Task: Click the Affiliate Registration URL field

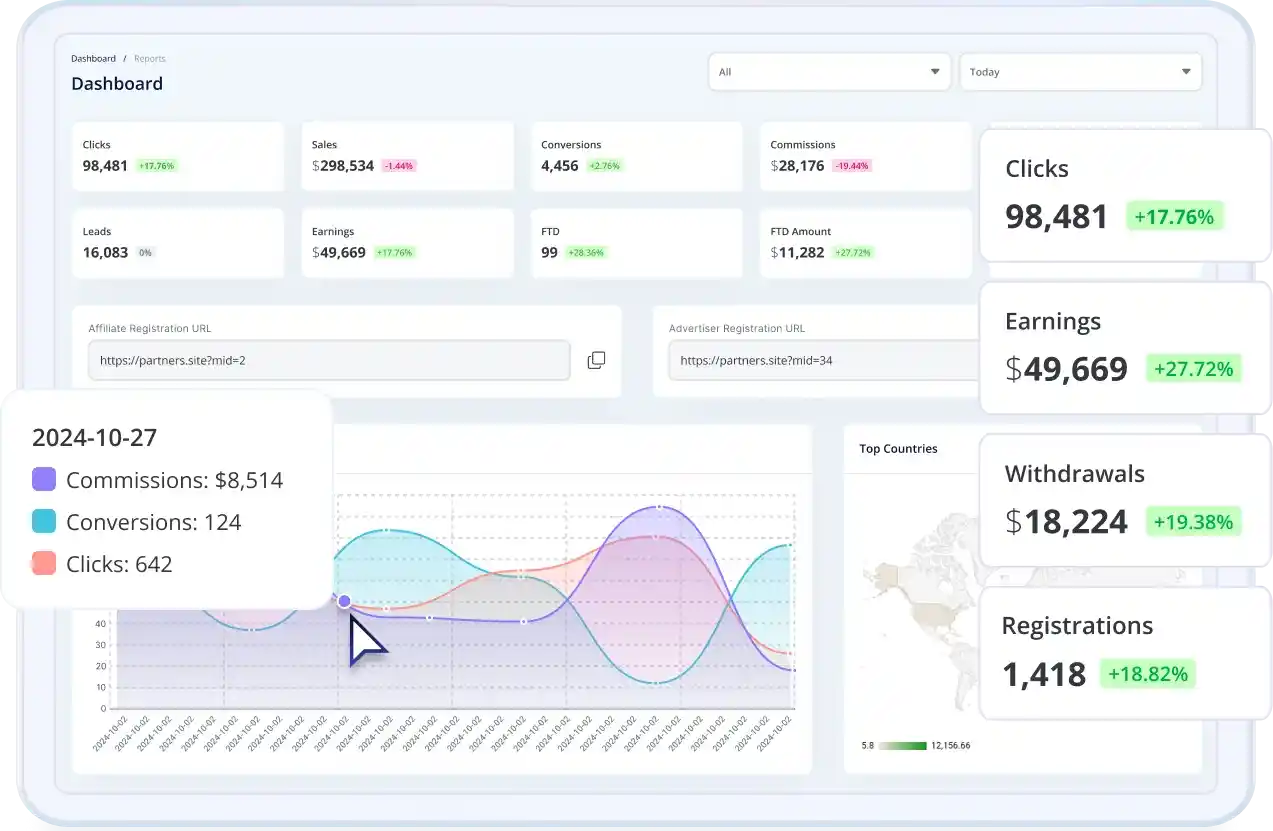Action: click(329, 360)
